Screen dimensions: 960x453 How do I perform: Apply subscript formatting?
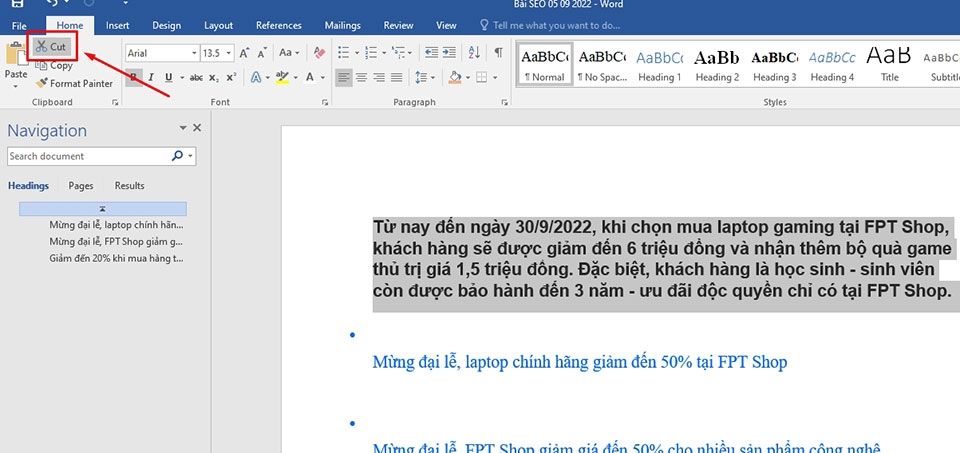coord(214,78)
